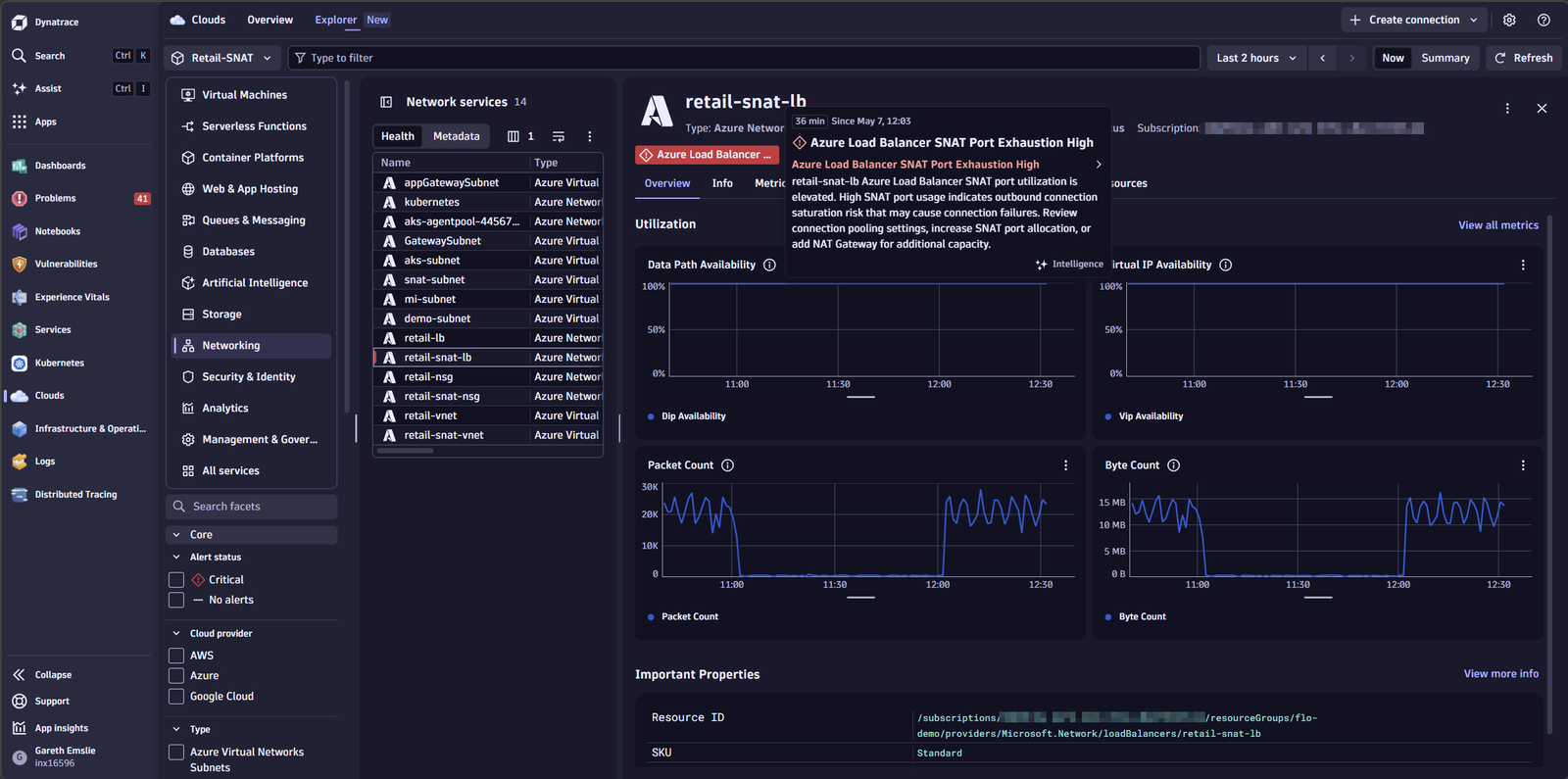Open the Assist AI panel
The height and width of the screenshot is (779, 1568).
pyautogui.click(x=47, y=88)
